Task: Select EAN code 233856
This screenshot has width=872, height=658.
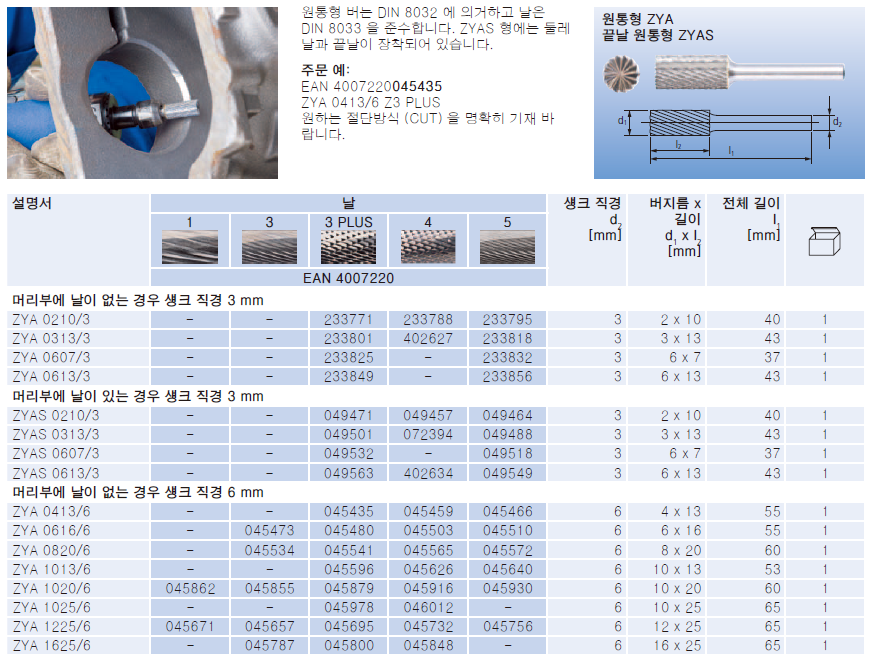Action: (x=507, y=377)
